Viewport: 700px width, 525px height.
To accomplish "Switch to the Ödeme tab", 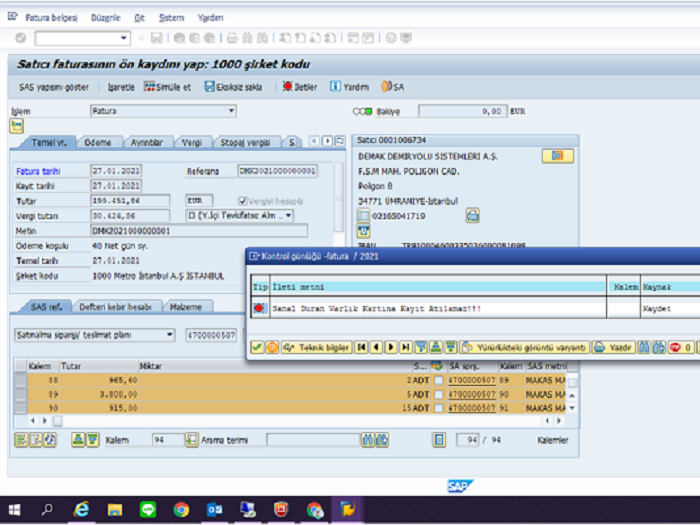I will pos(98,142).
